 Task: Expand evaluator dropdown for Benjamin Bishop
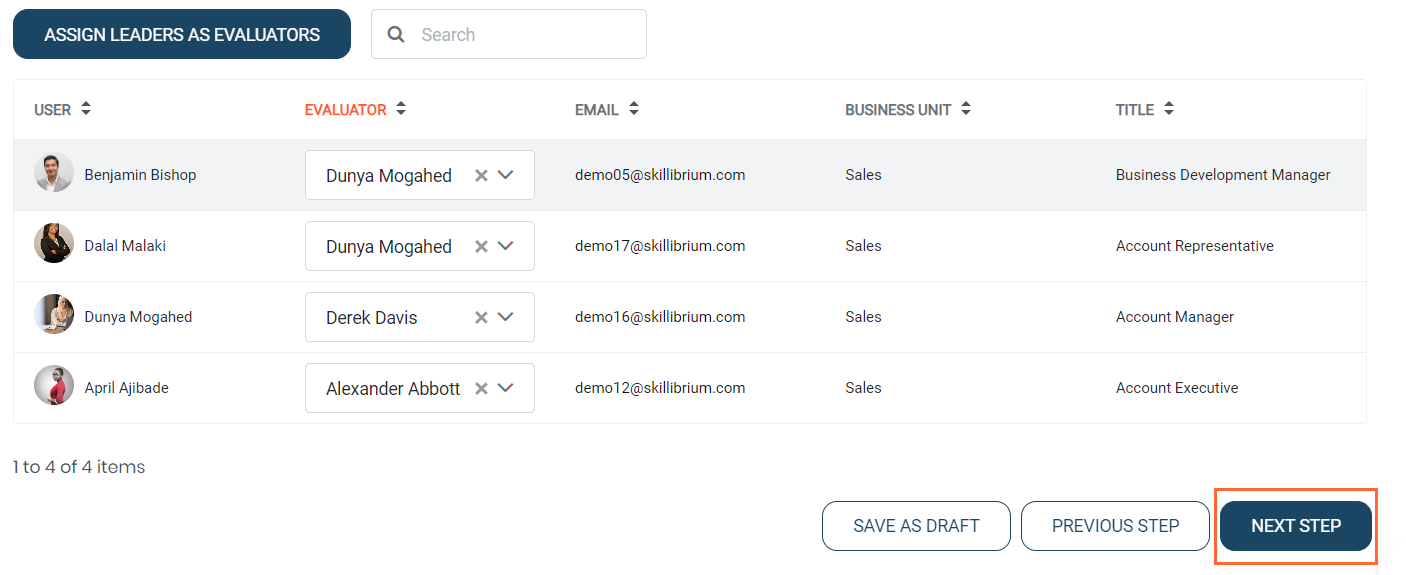pyautogui.click(x=506, y=175)
